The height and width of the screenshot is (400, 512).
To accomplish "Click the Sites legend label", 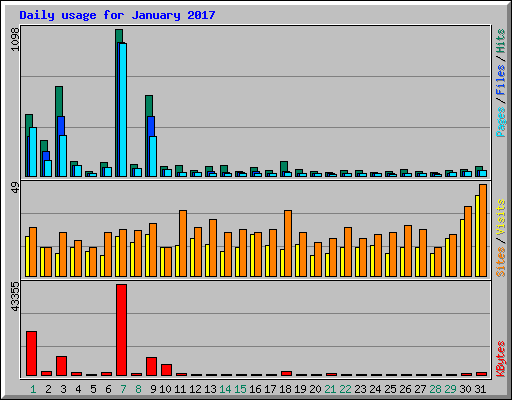I will tap(500, 262).
